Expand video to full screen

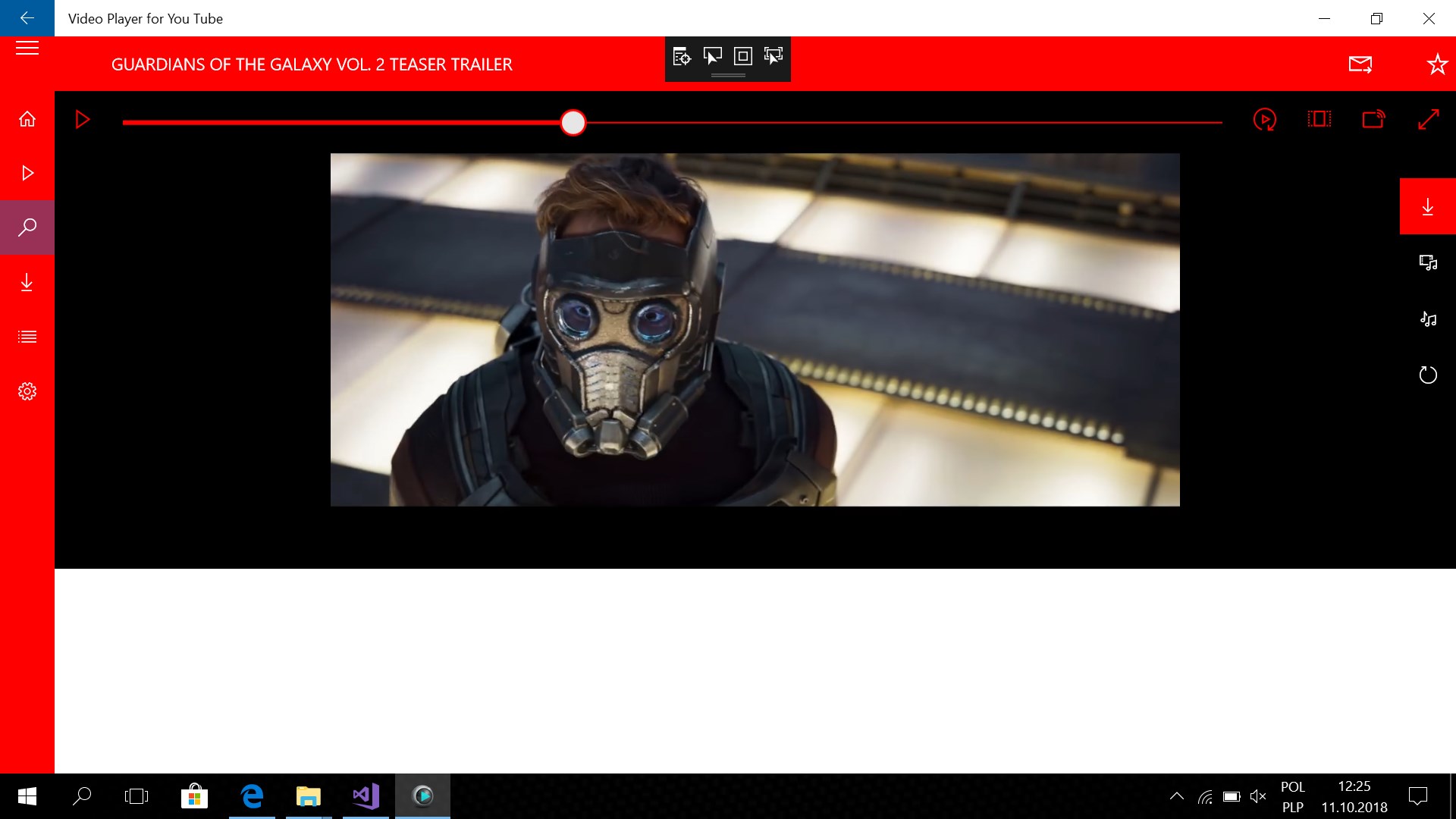(1428, 119)
